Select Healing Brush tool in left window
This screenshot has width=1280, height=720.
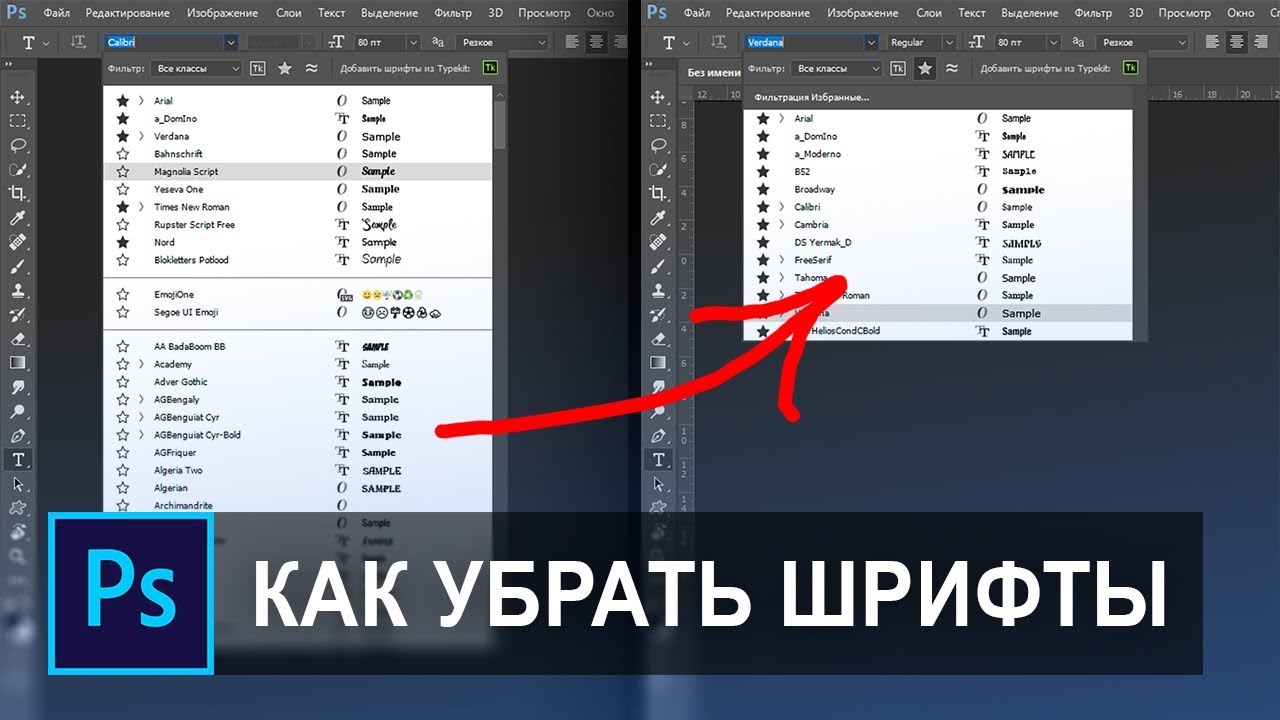(18, 242)
